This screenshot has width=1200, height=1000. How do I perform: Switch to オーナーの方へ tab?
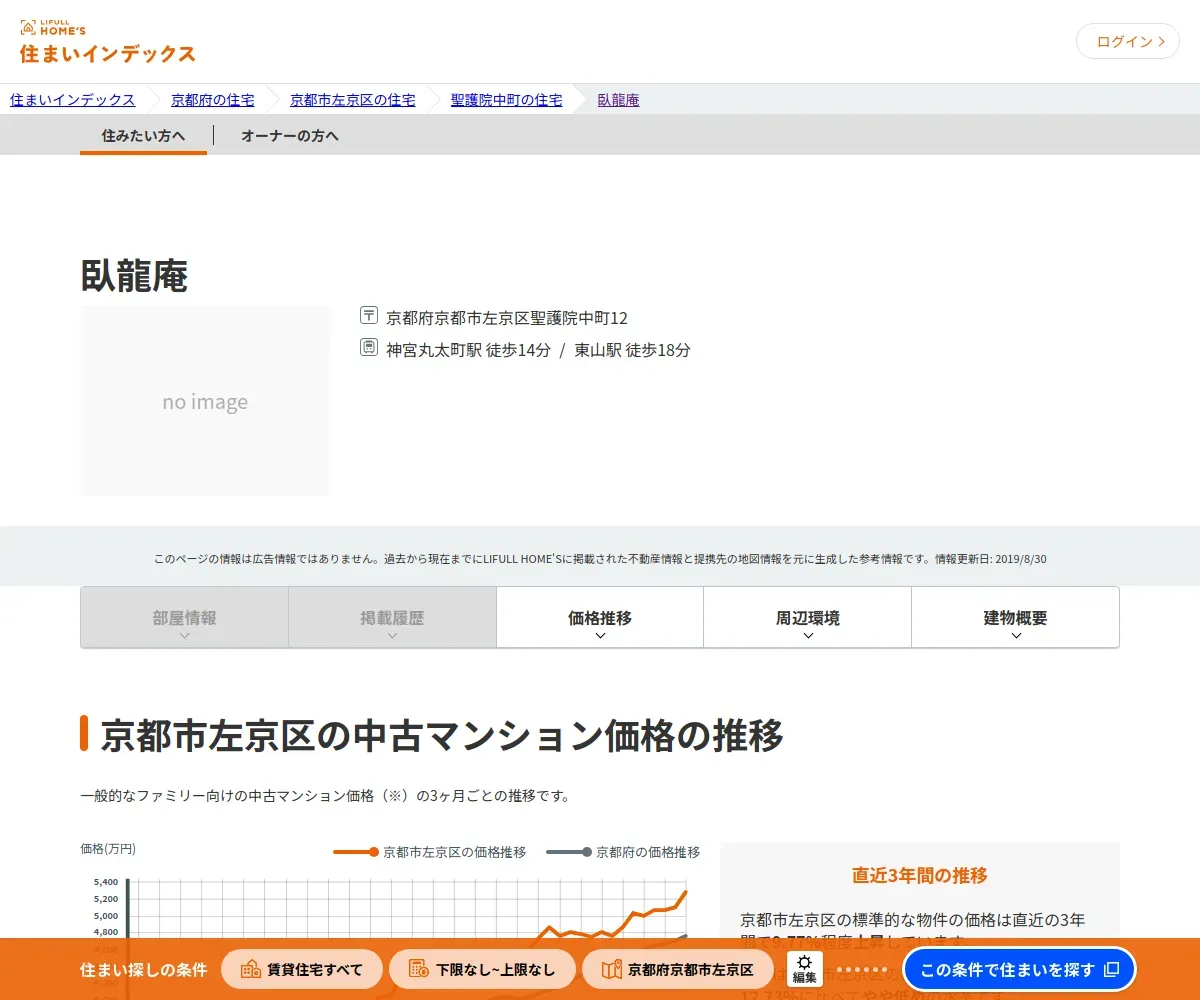(290, 135)
